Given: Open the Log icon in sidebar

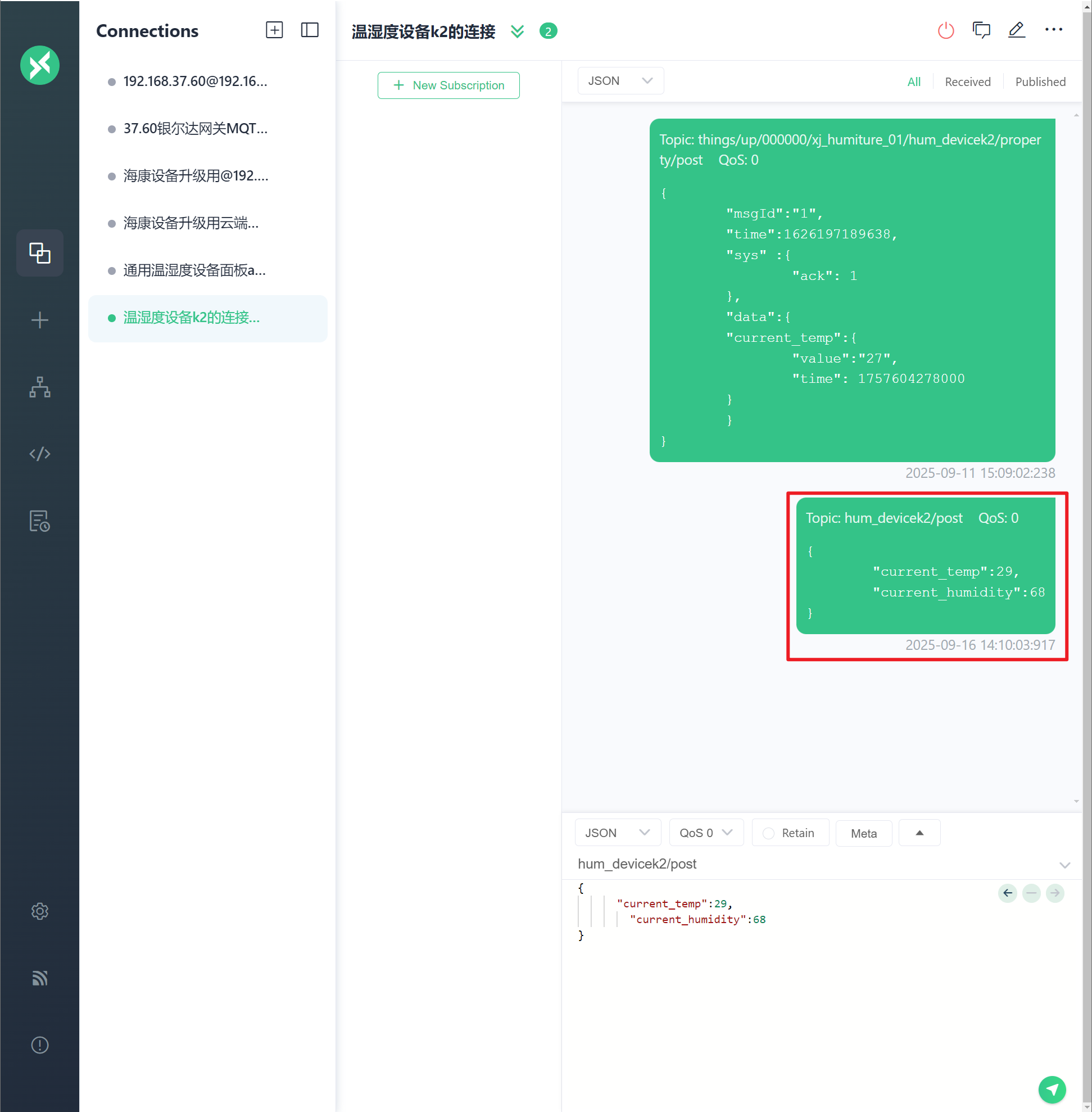Looking at the screenshot, I should (39, 521).
